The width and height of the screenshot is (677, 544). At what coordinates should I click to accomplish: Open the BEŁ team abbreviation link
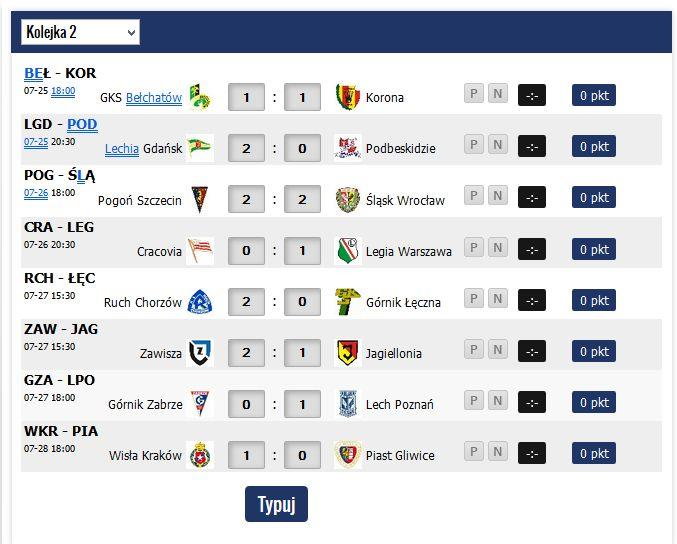pos(37,73)
